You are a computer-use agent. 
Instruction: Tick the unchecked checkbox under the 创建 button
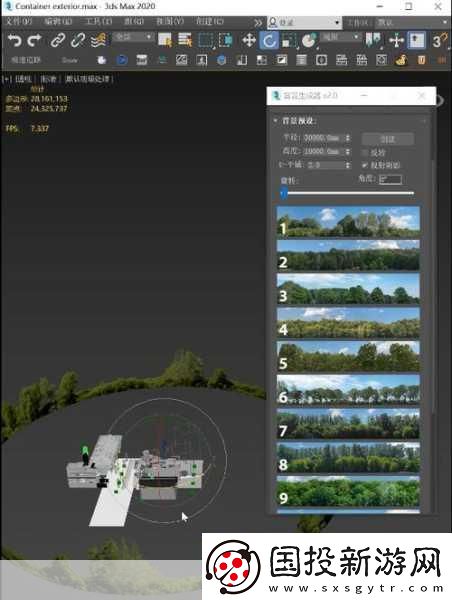364,153
